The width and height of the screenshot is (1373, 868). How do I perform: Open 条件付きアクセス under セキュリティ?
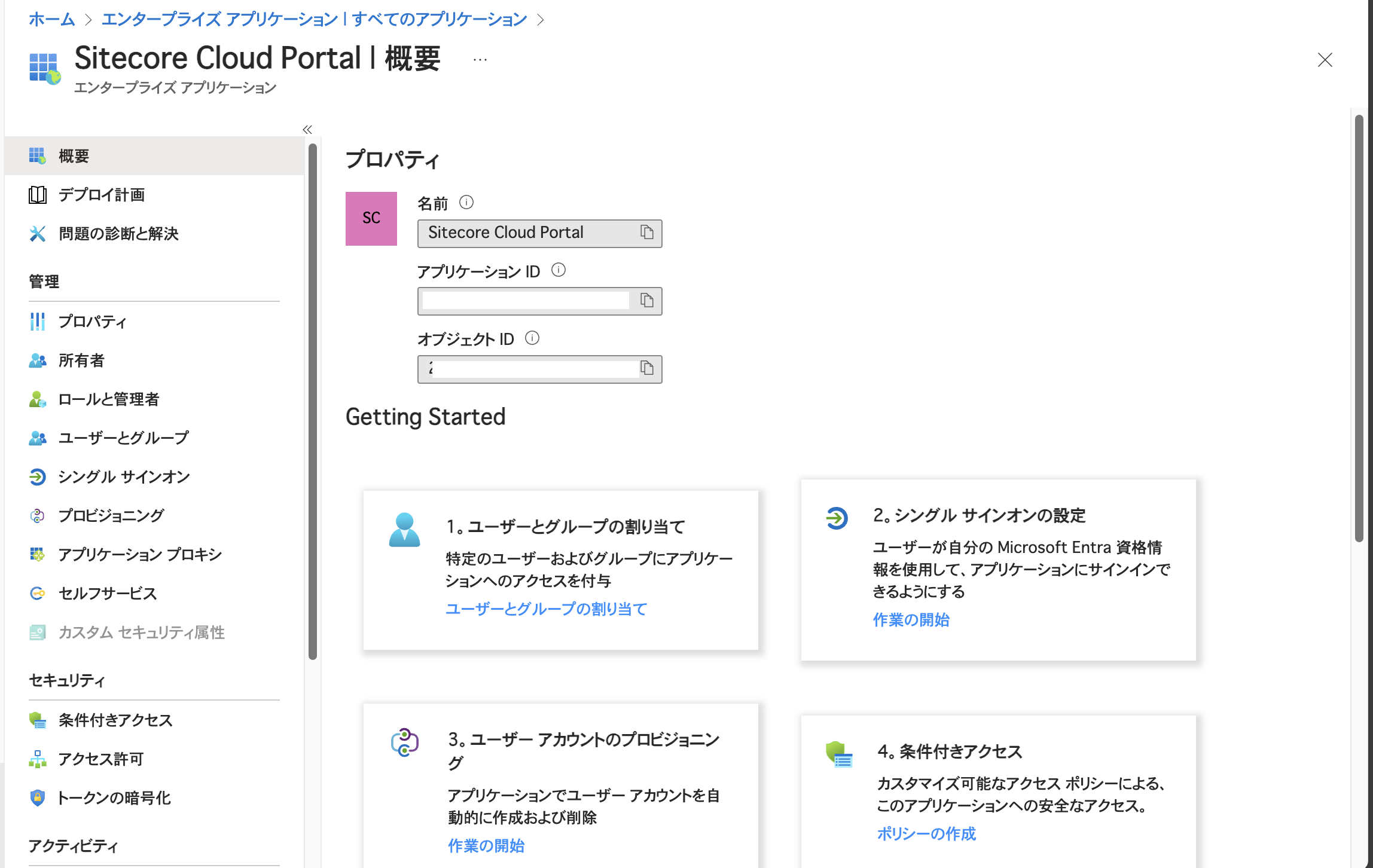click(154, 720)
